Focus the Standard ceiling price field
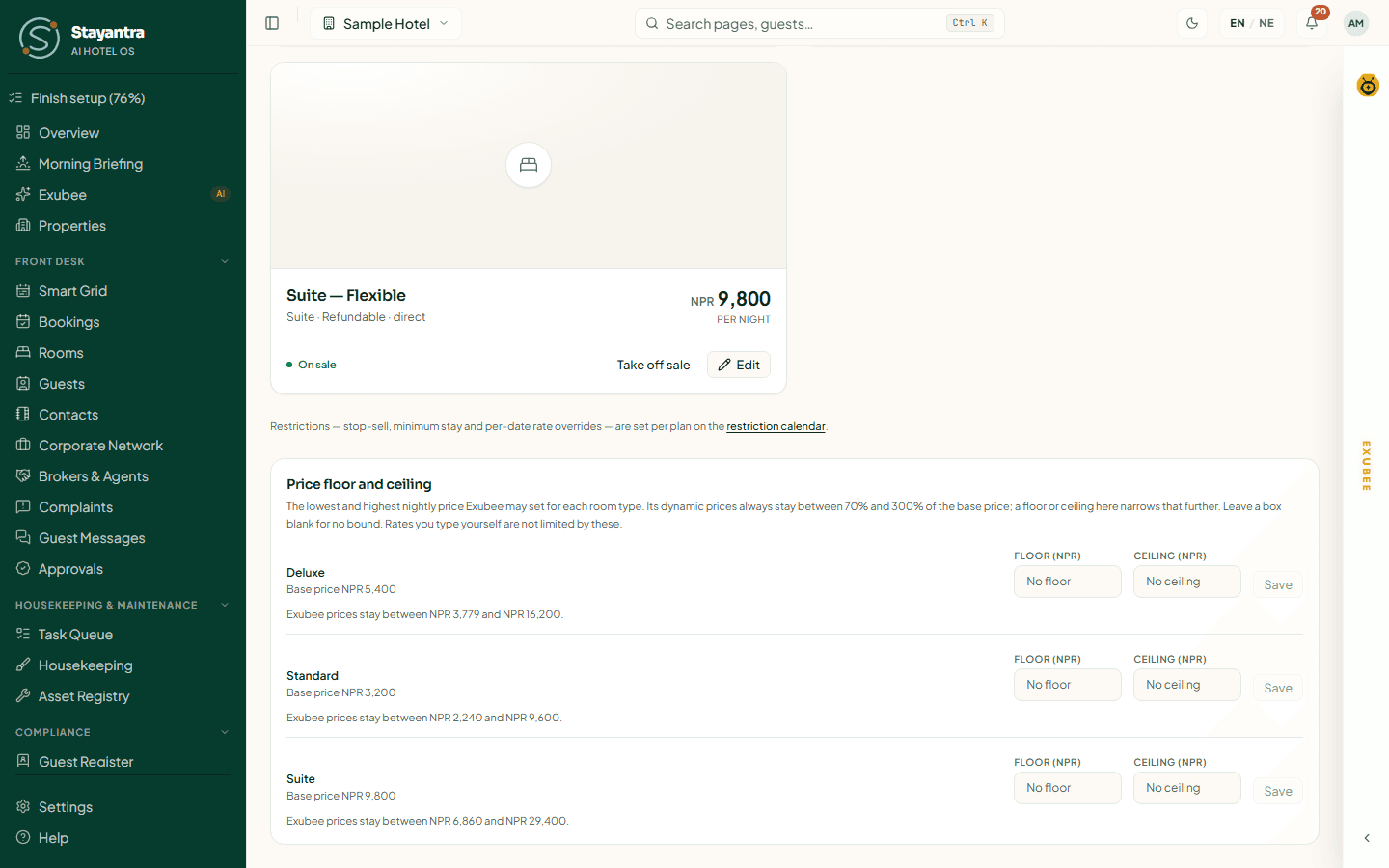Screen dimensions: 1389x868 coord(1187,685)
